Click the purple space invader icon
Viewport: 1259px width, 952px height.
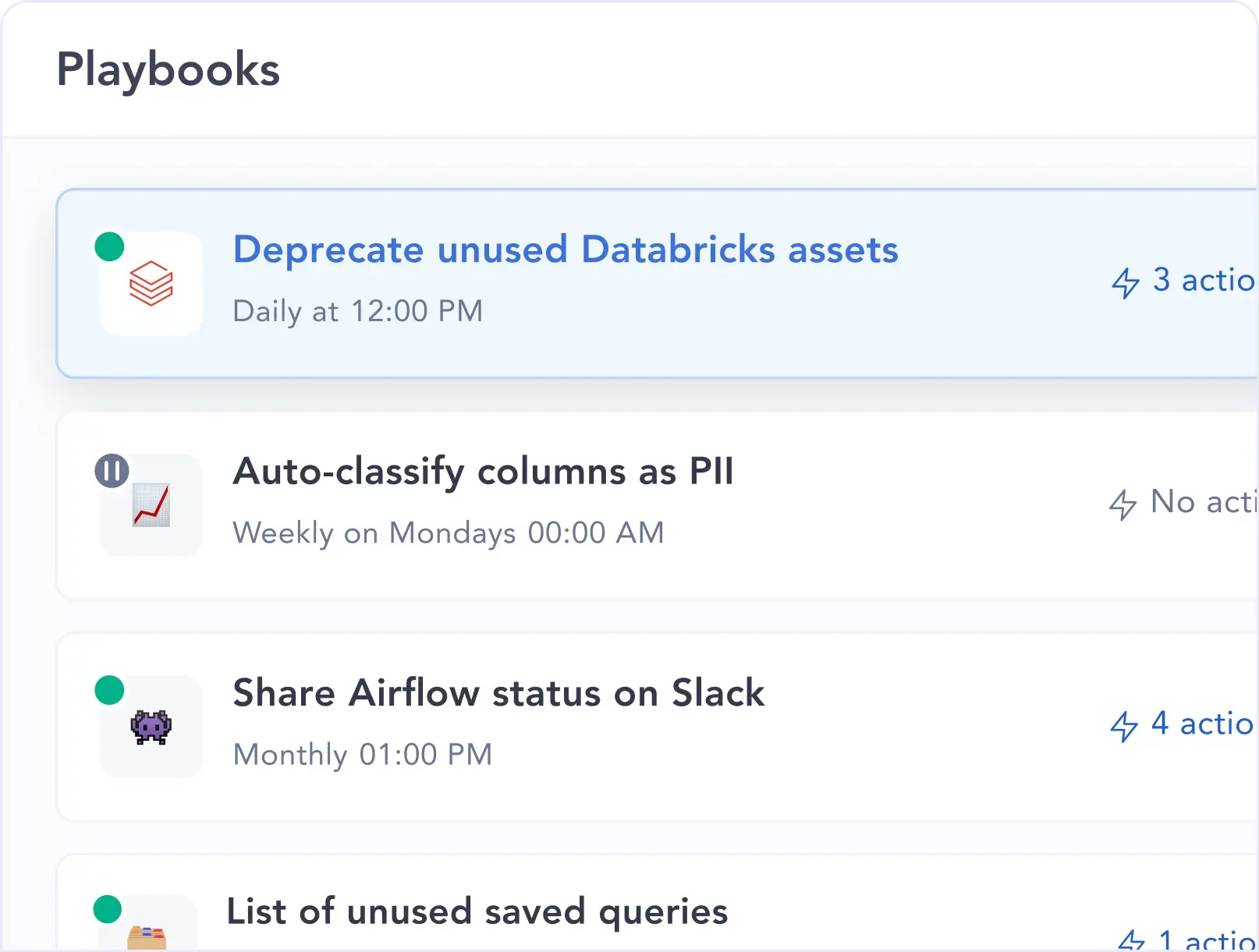151,727
